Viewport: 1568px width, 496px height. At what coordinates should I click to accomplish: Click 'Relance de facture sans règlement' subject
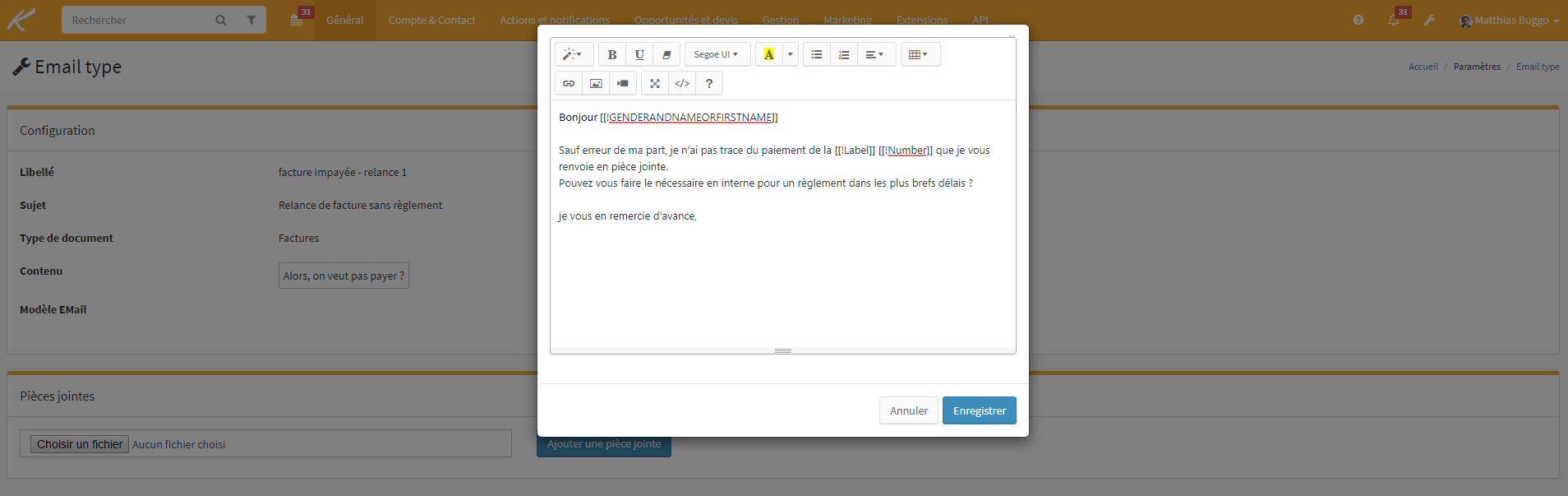pyautogui.click(x=360, y=205)
